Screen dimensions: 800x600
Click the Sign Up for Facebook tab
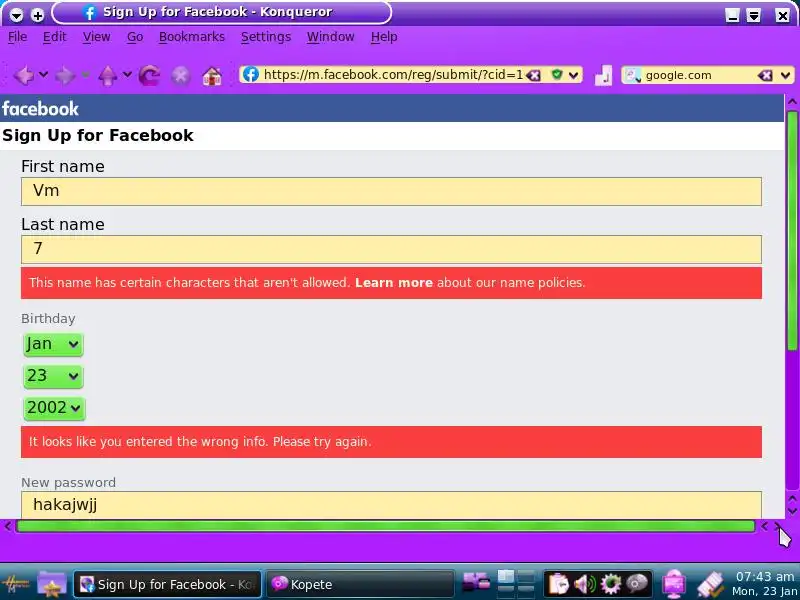pyautogui.click(x=221, y=13)
